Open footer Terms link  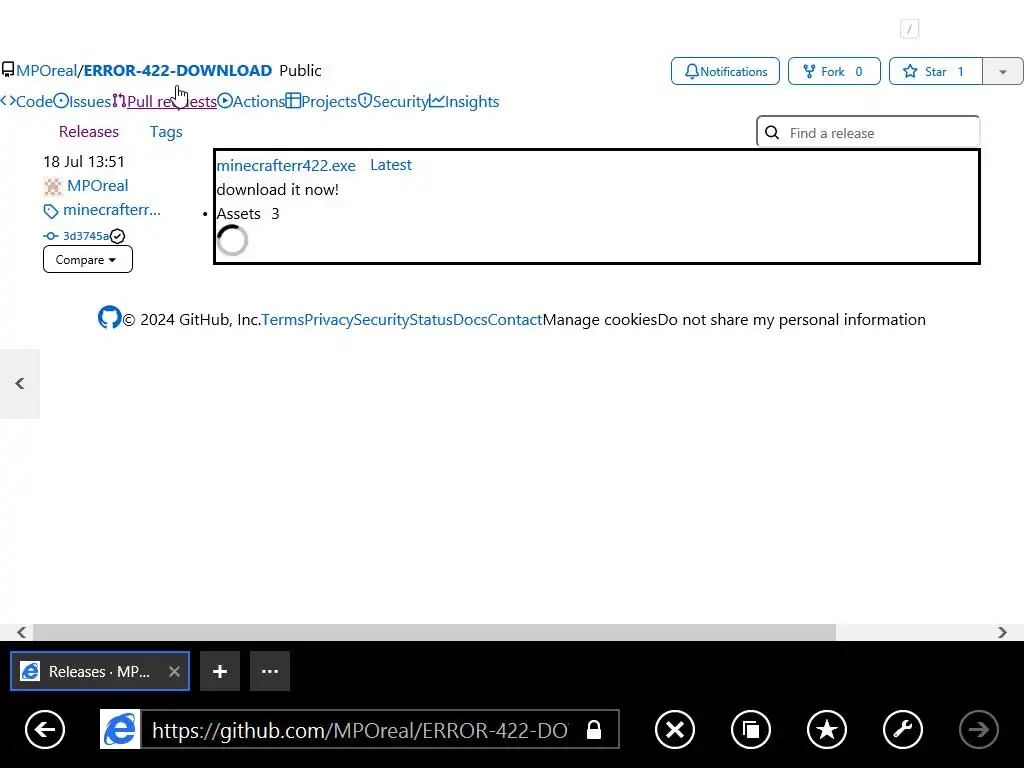pyautogui.click(x=283, y=319)
